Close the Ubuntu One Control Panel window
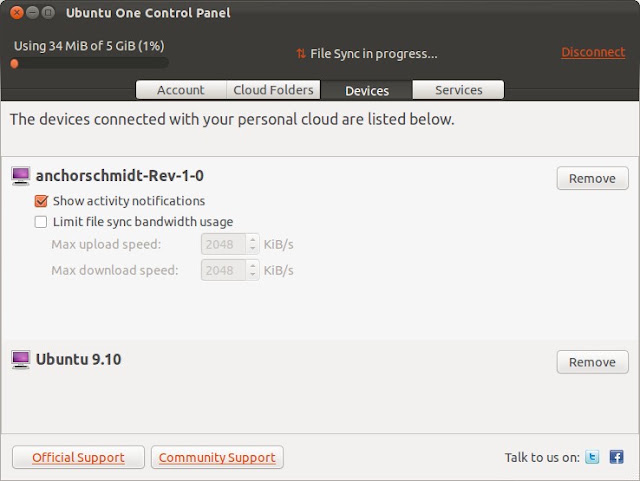The width and height of the screenshot is (640, 481). pos(17,13)
